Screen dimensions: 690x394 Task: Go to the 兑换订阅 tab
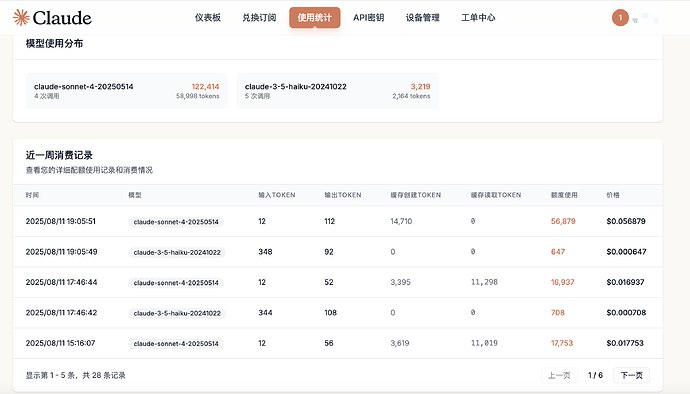(x=259, y=18)
